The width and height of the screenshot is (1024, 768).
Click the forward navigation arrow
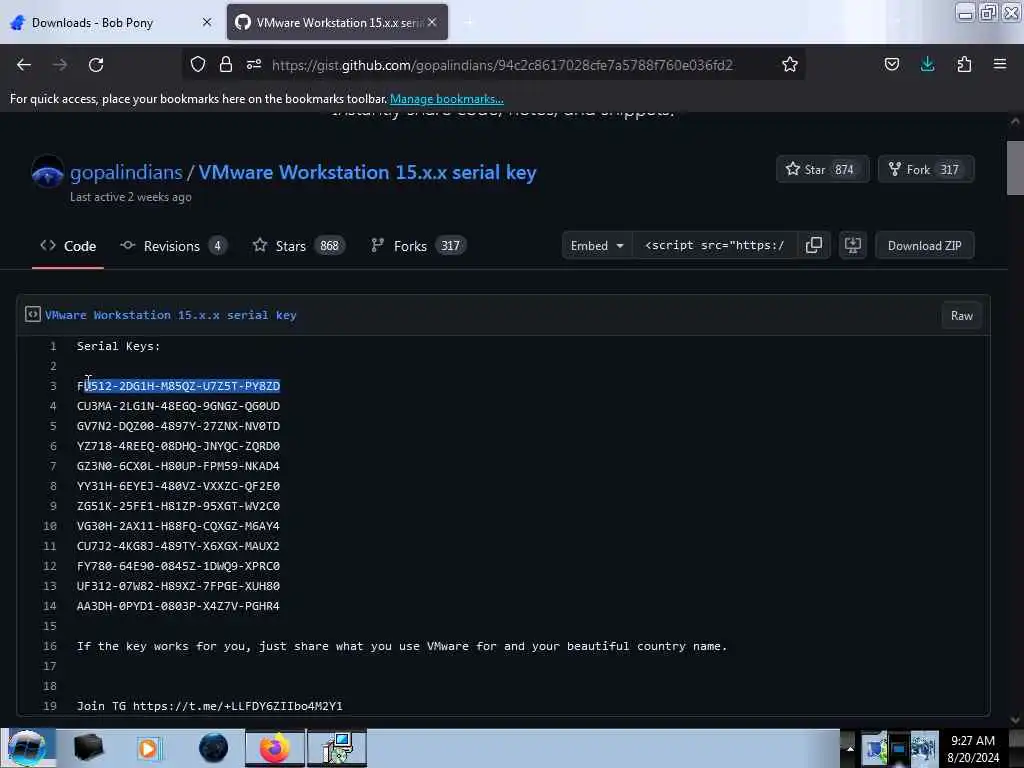tap(60, 65)
